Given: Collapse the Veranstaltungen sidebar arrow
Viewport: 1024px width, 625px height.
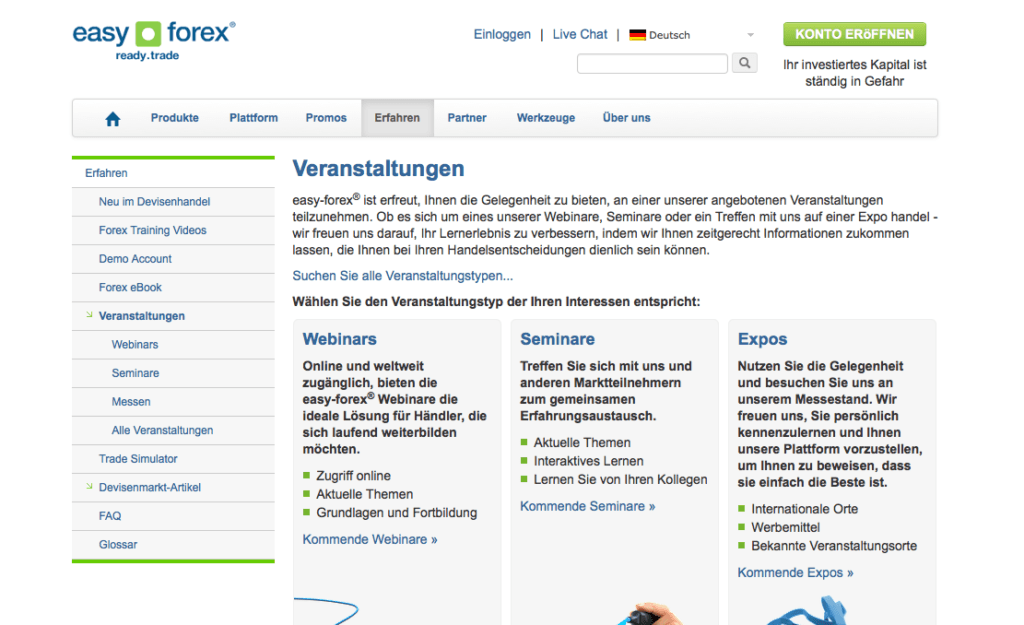Looking at the screenshot, I should coord(89,315).
